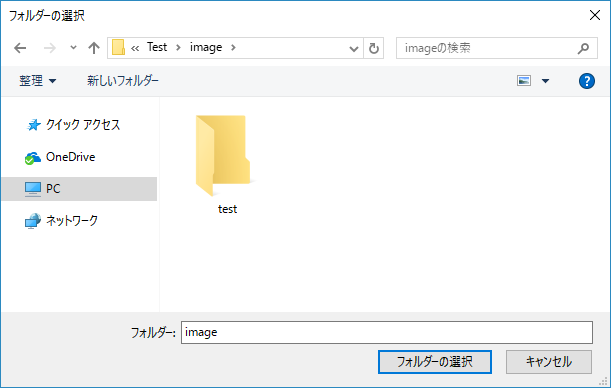Viewport: 611px width, 388px height.
Task: Click the フォルダー name input field
Action: point(387,332)
